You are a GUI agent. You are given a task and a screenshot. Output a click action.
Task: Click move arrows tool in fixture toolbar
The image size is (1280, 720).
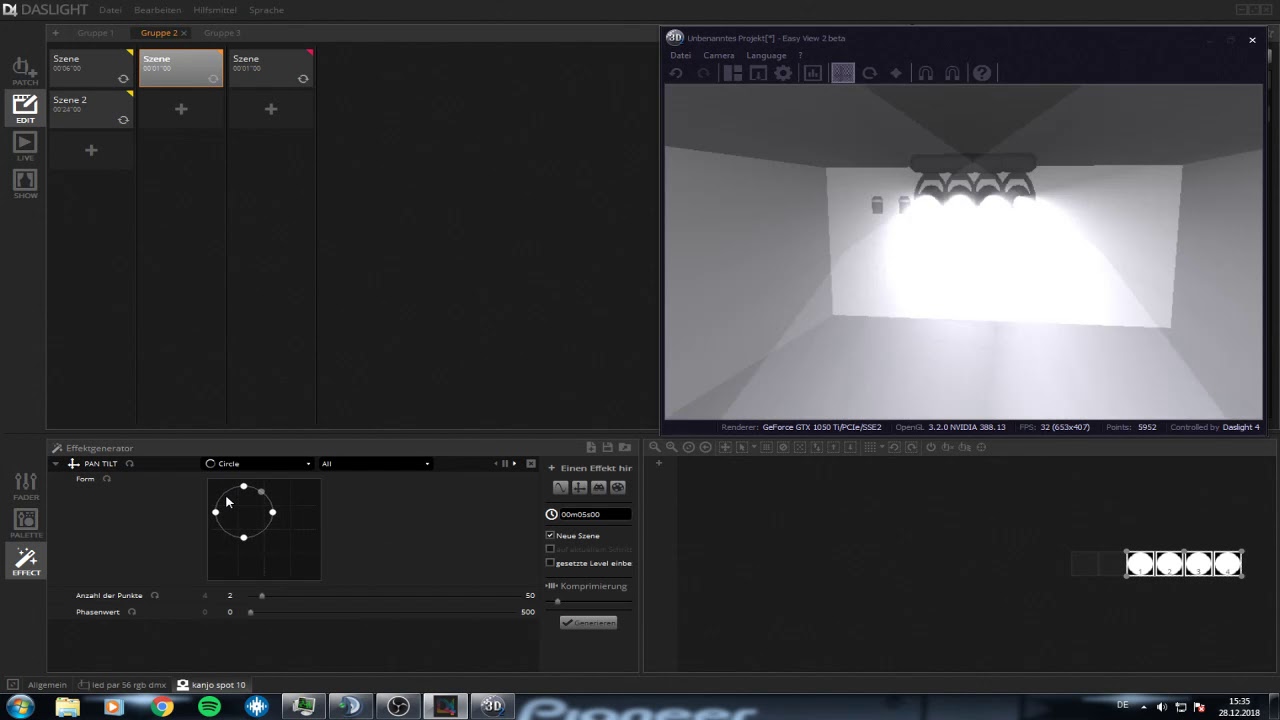(x=725, y=447)
